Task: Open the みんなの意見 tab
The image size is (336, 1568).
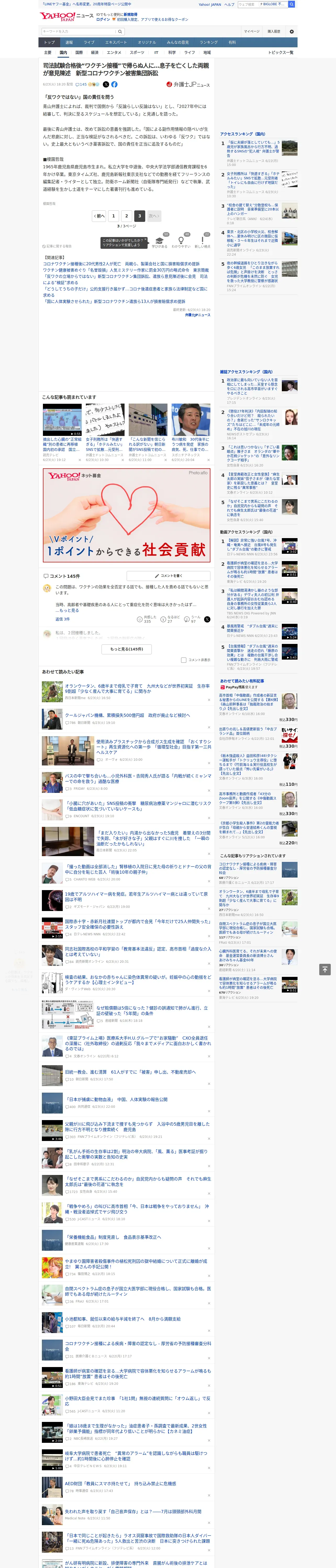Action: click(178, 42)
